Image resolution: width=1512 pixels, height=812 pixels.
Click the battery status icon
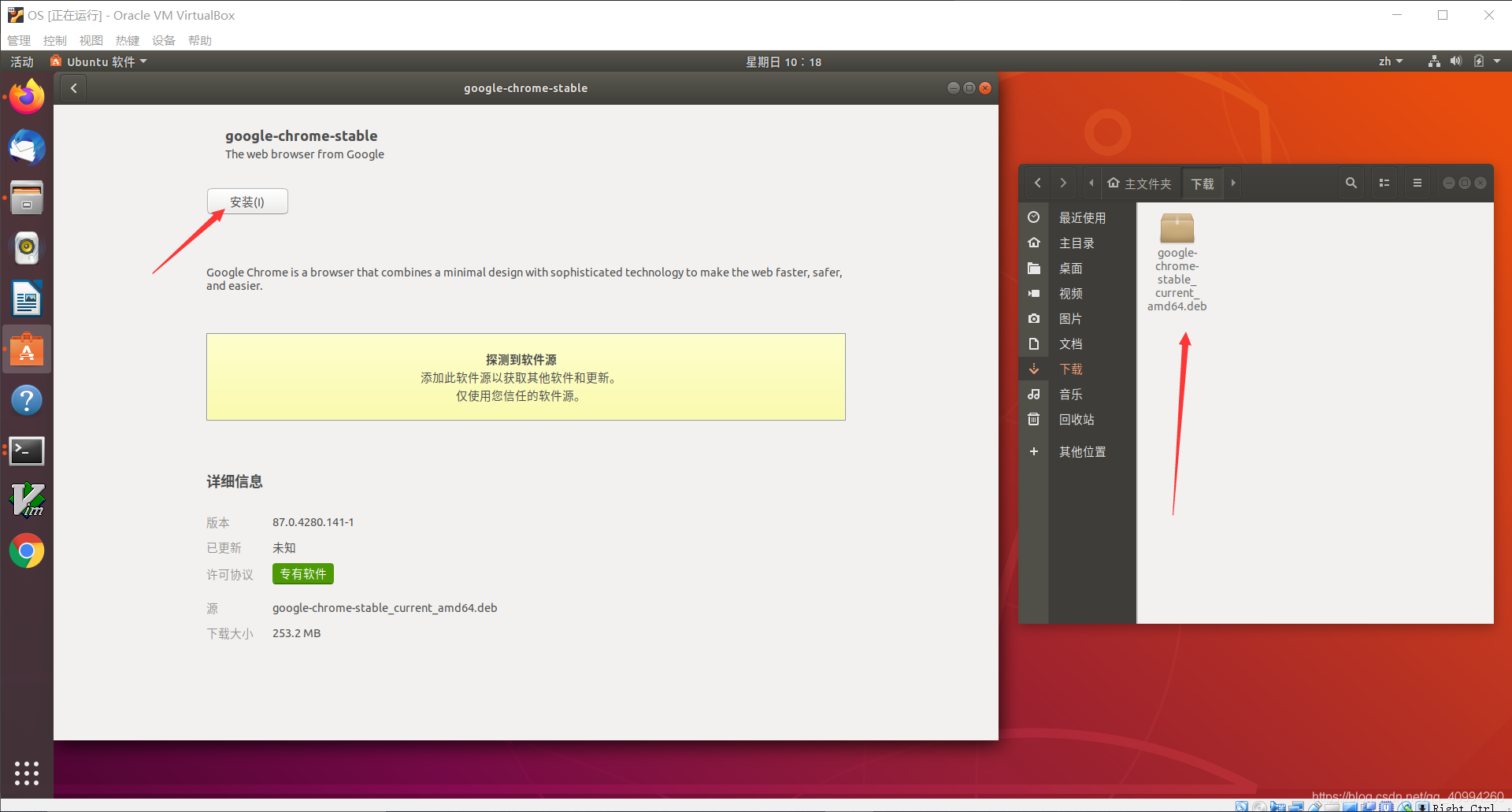pyautogui.click(x=1479, y=61)
